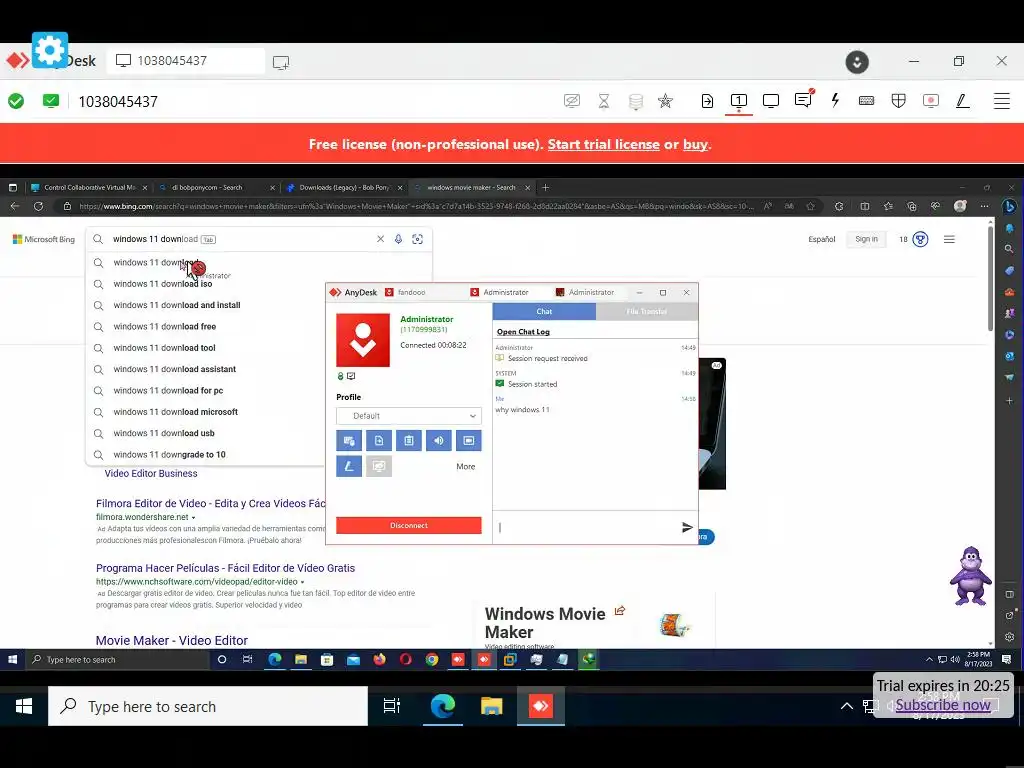1024x768 pixels.
Task: Click the Bing Rewards trophy icon
Action: point(920,239)
